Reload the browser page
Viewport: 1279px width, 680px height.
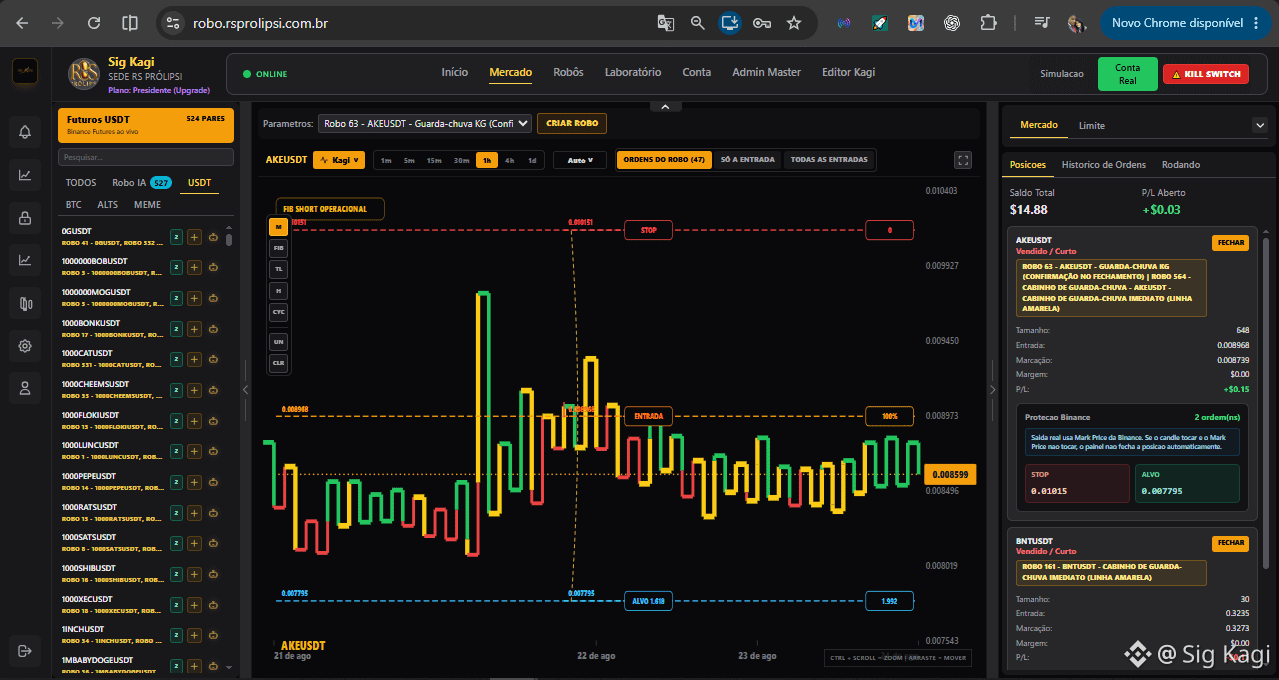click(94, 22)
